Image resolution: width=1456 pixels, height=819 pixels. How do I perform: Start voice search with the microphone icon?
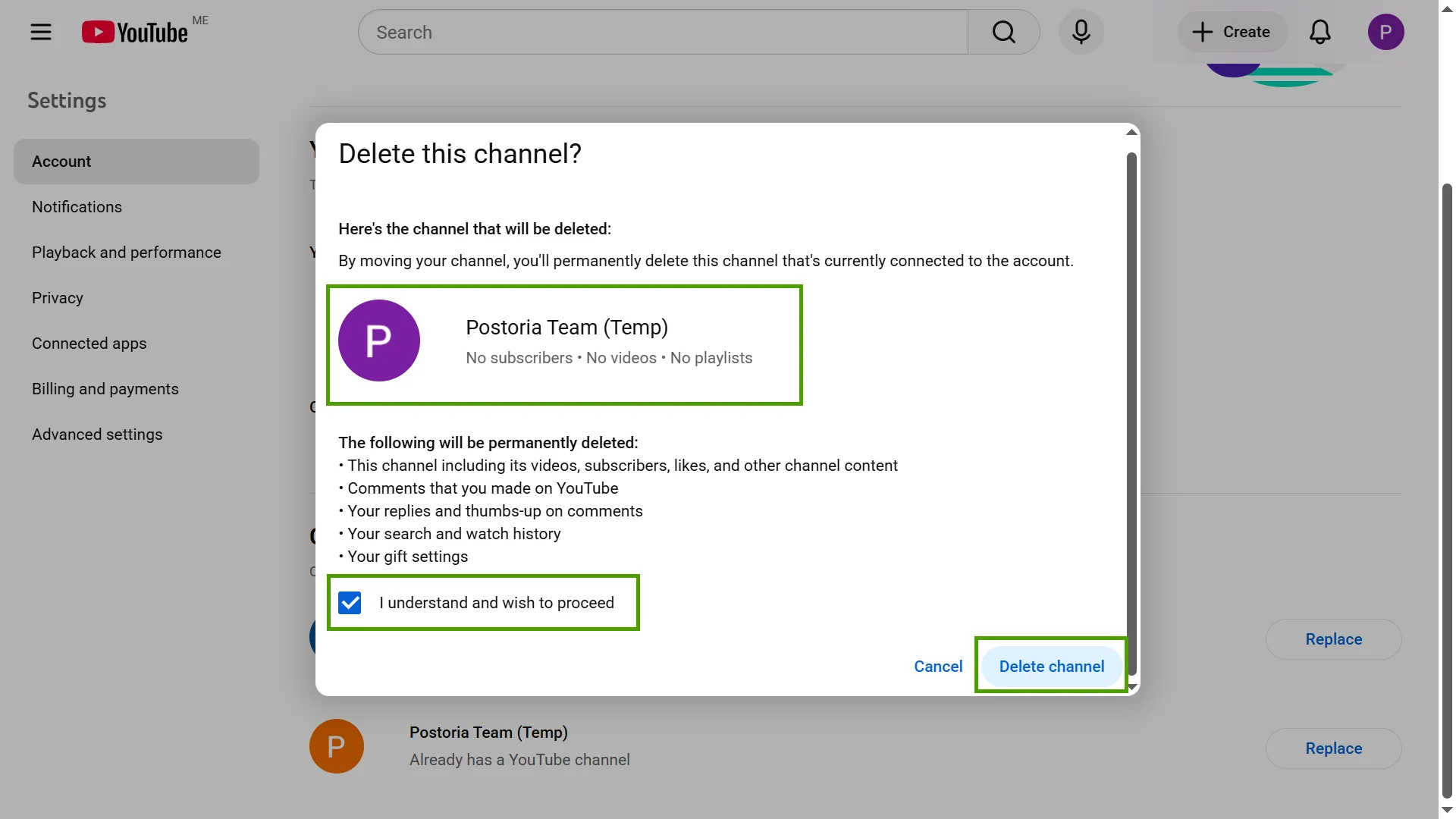click(1081, 32)
